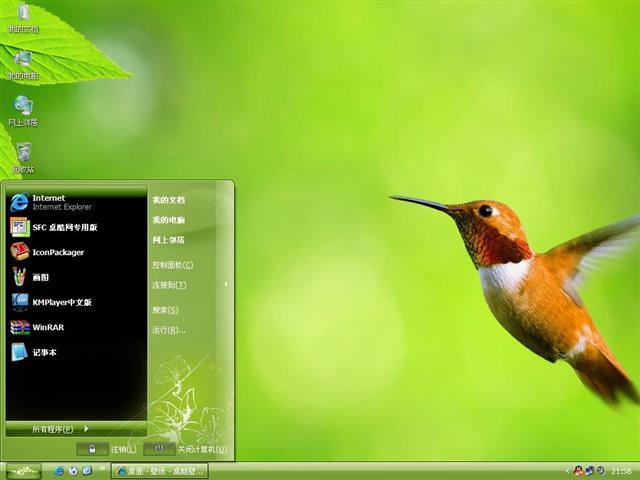Viewport: 640px width, 480px height.
Task: Open 画图 (Paint) in the start menu
Action: (x=76, y=277)
